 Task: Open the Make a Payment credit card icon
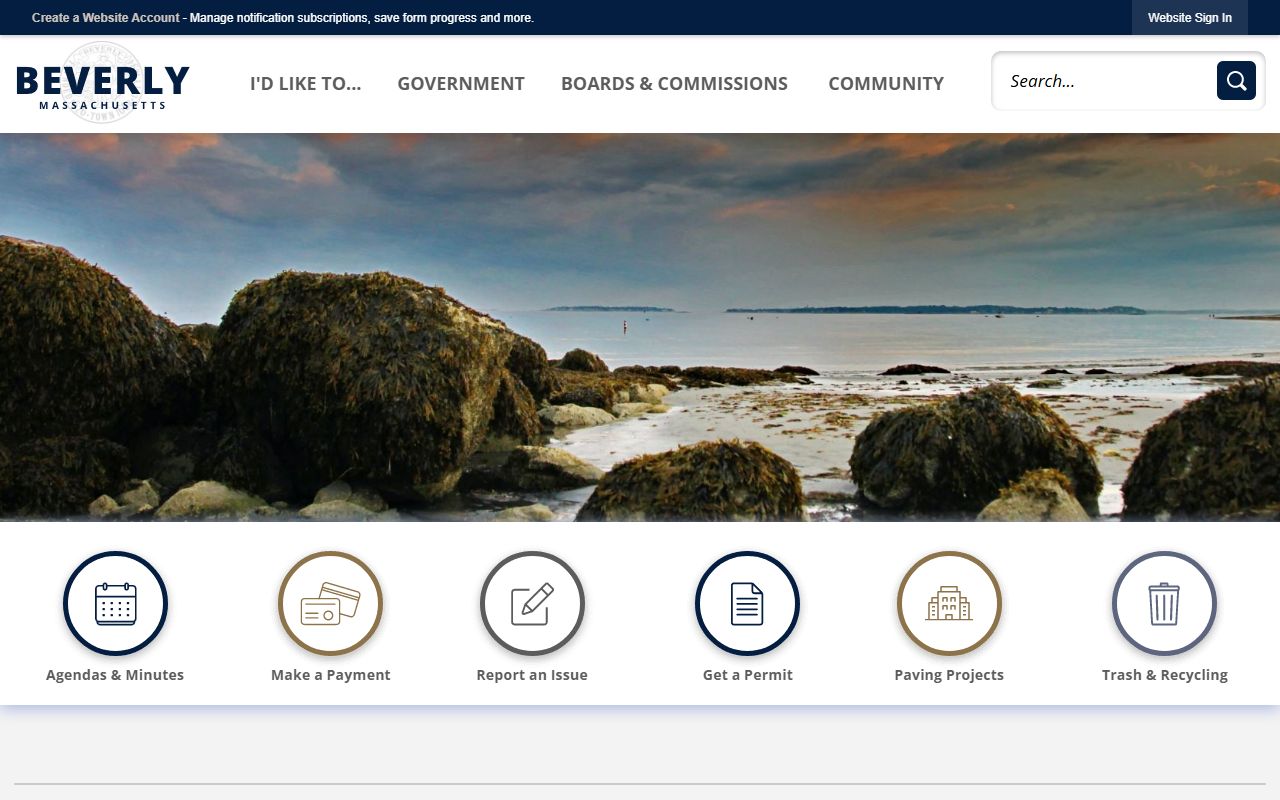(330, 604)
